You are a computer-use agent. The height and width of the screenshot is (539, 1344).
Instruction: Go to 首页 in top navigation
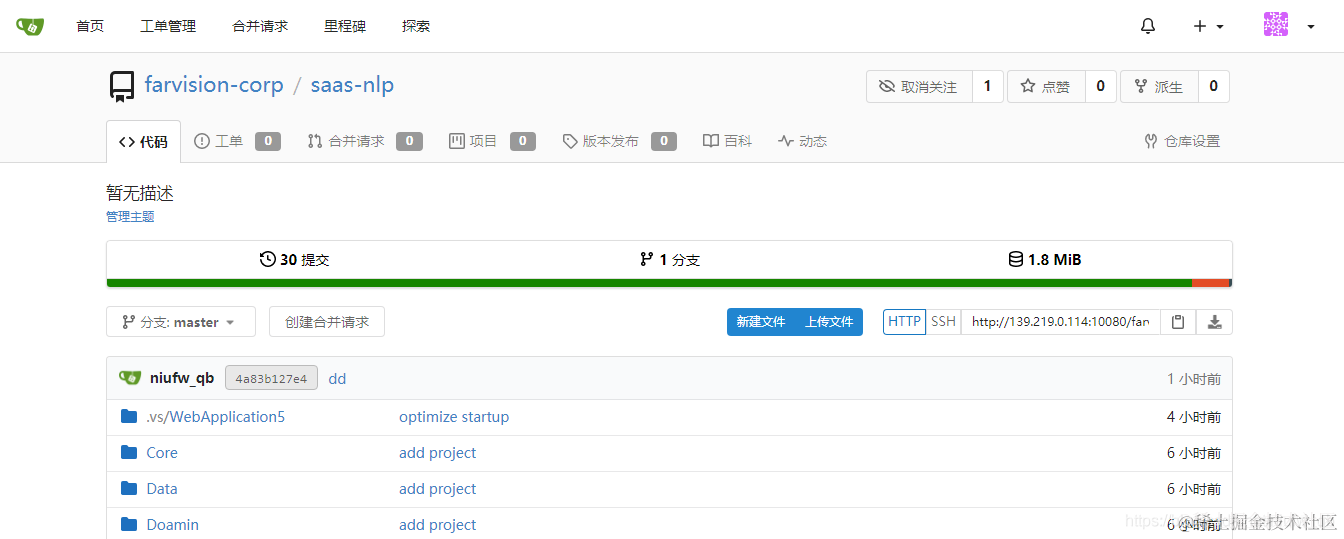tap(90, 26)
